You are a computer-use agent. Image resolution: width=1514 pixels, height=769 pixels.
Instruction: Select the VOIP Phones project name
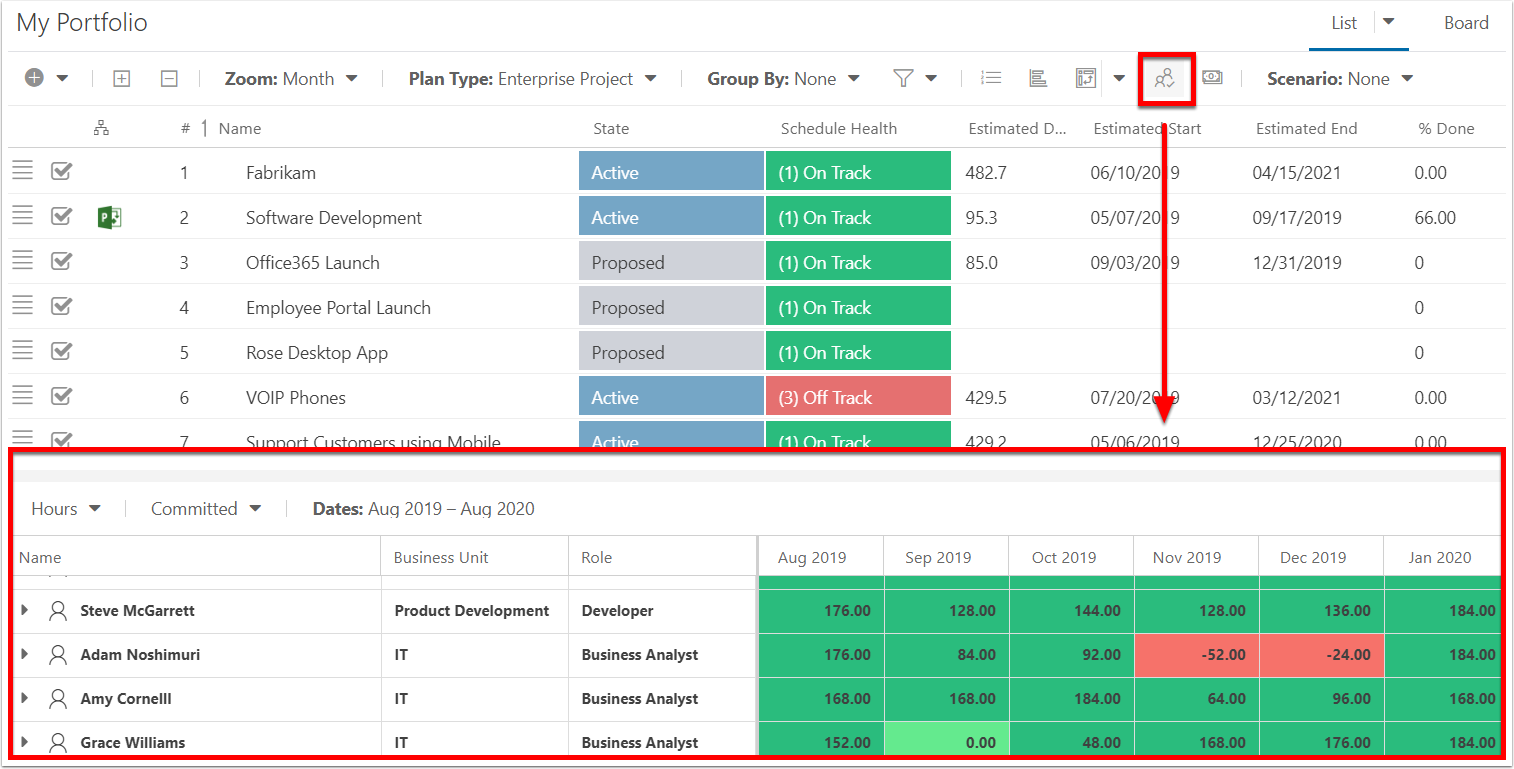click(296, 397)
